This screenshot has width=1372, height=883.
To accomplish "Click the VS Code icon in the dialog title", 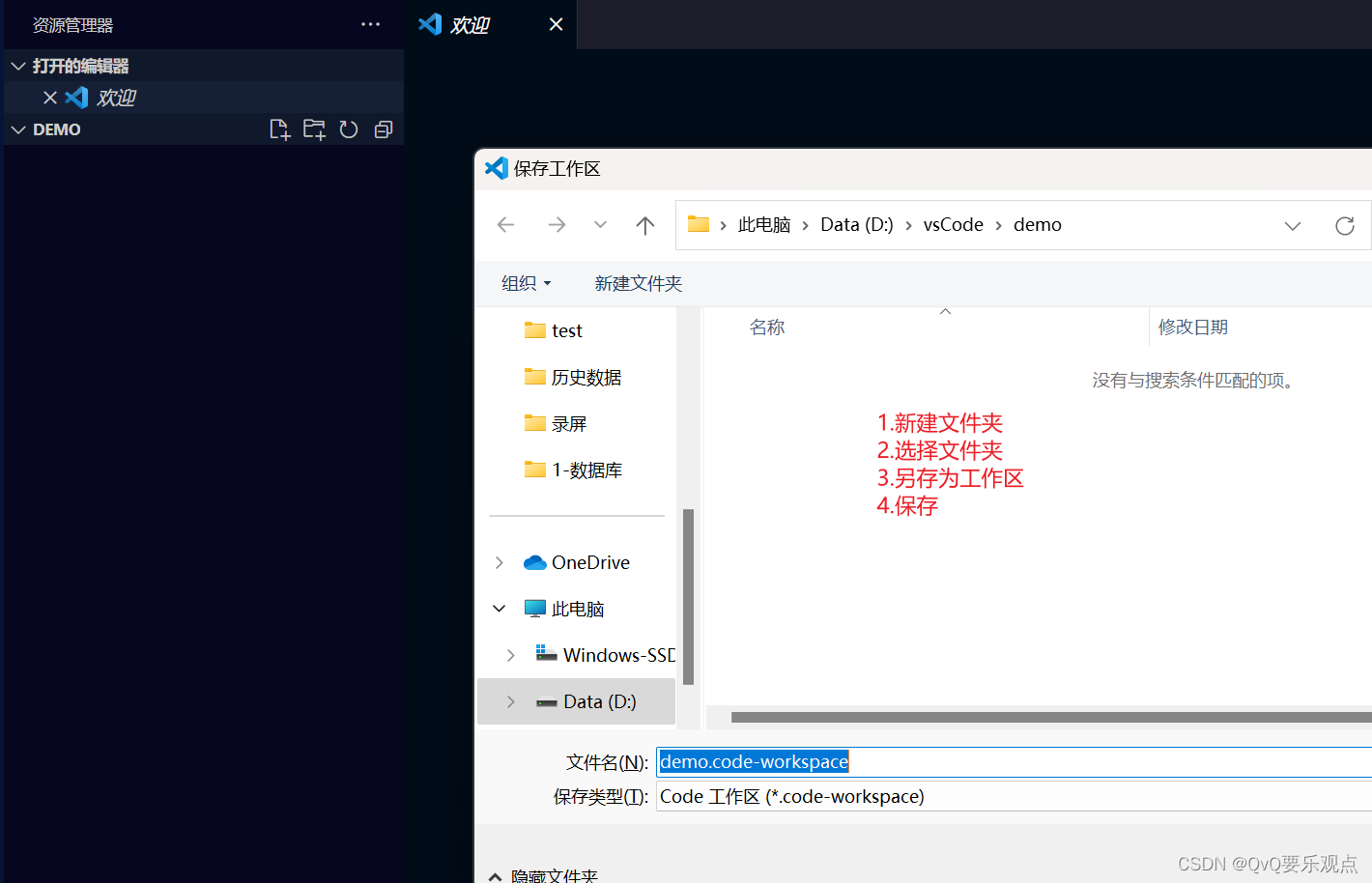I will 496,168.
